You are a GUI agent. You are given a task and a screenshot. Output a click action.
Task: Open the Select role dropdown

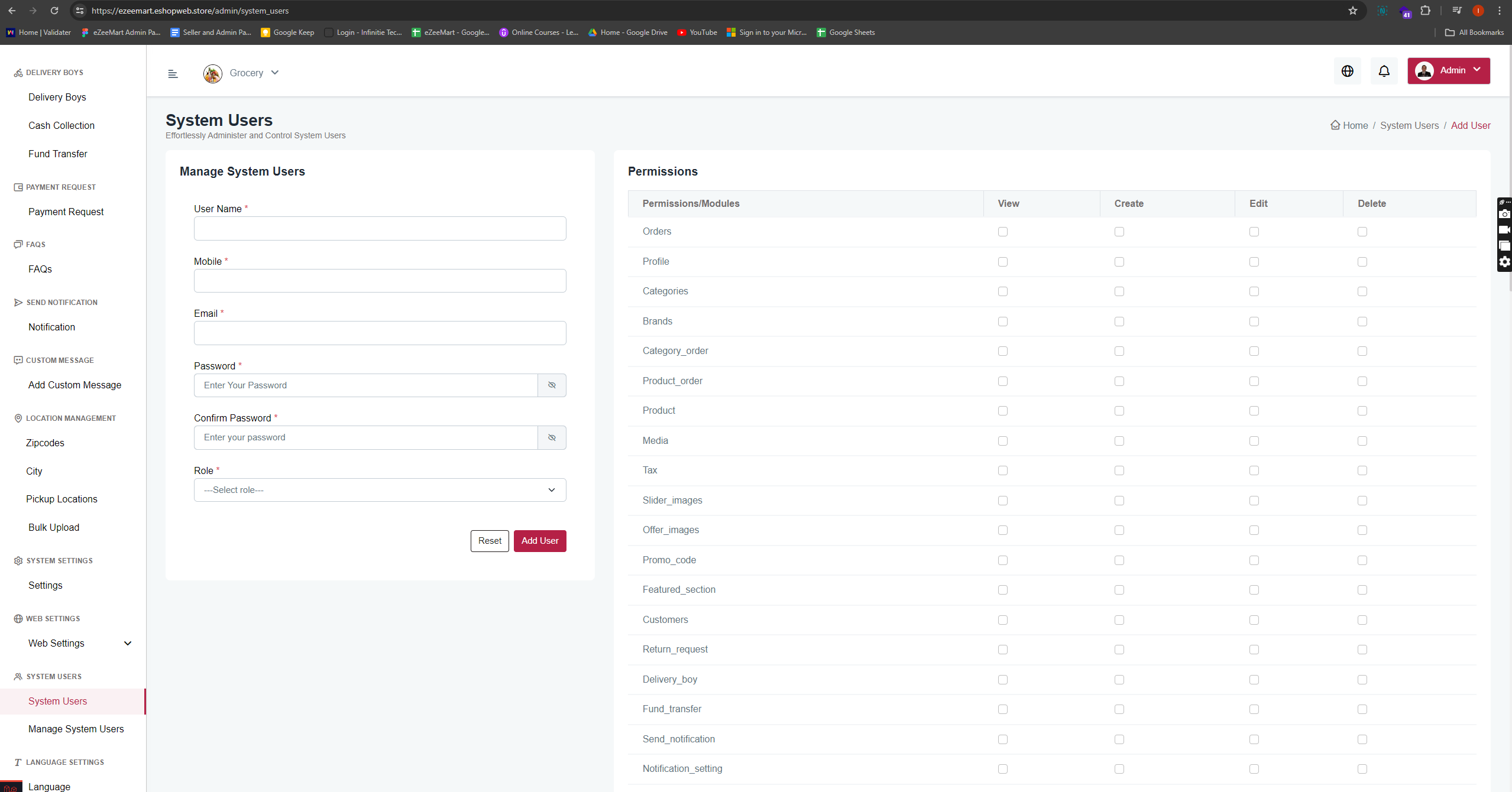(x=380, y=490)
